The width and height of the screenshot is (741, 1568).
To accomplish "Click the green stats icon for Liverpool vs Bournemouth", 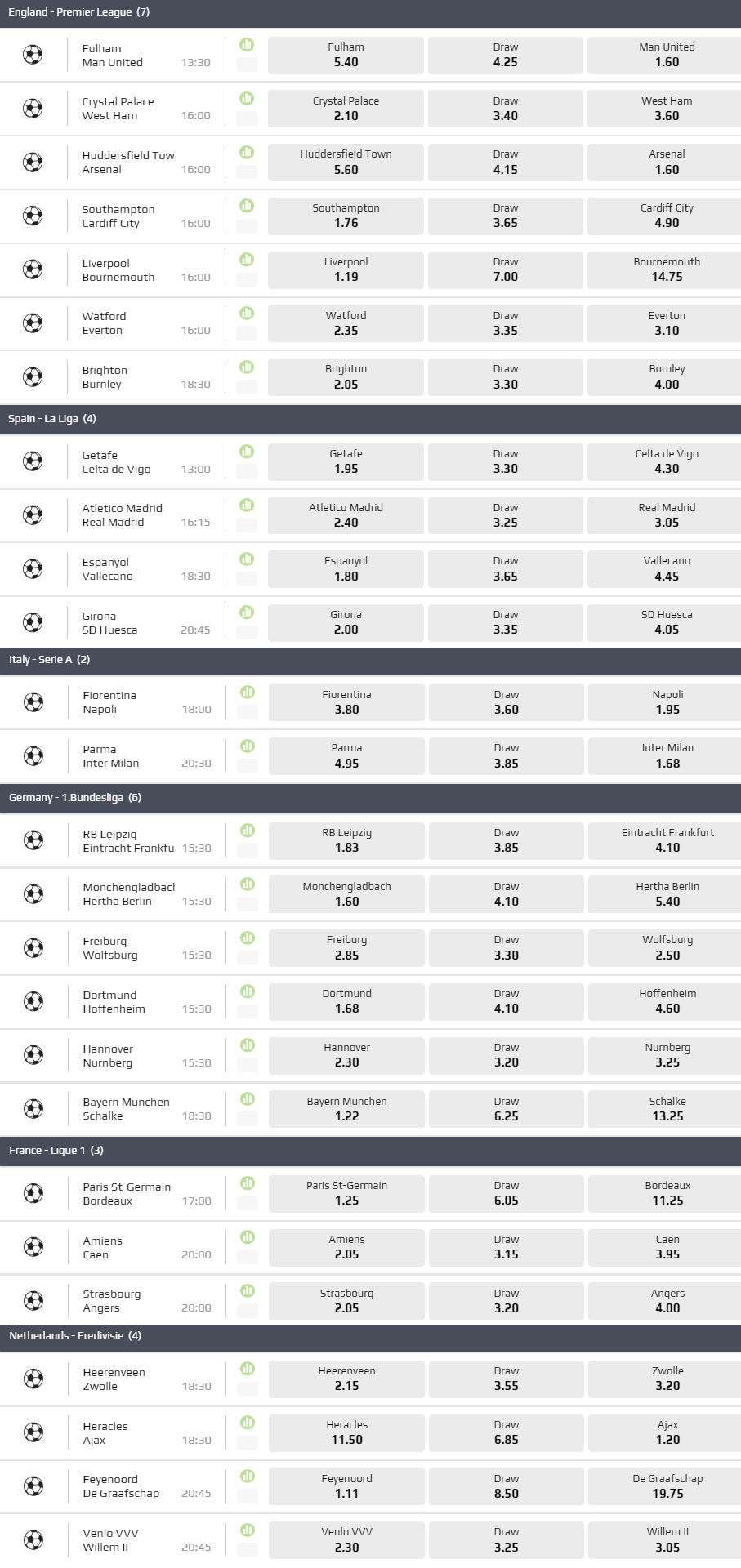I will pos(247,259).
